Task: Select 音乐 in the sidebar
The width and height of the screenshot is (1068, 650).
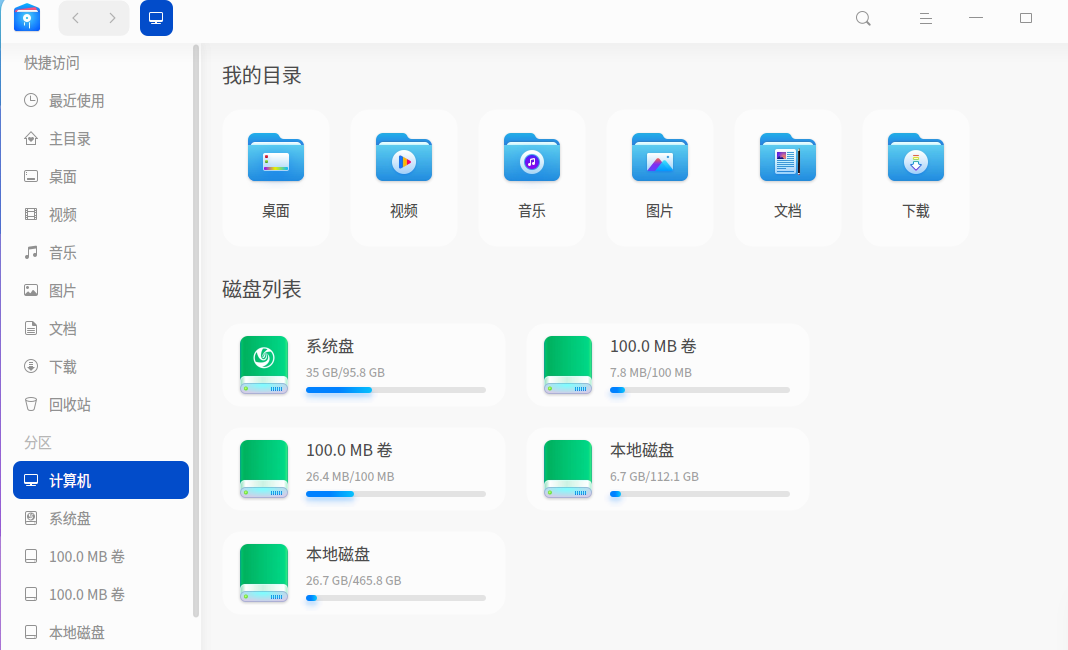Action: click(x=101, y=253)
